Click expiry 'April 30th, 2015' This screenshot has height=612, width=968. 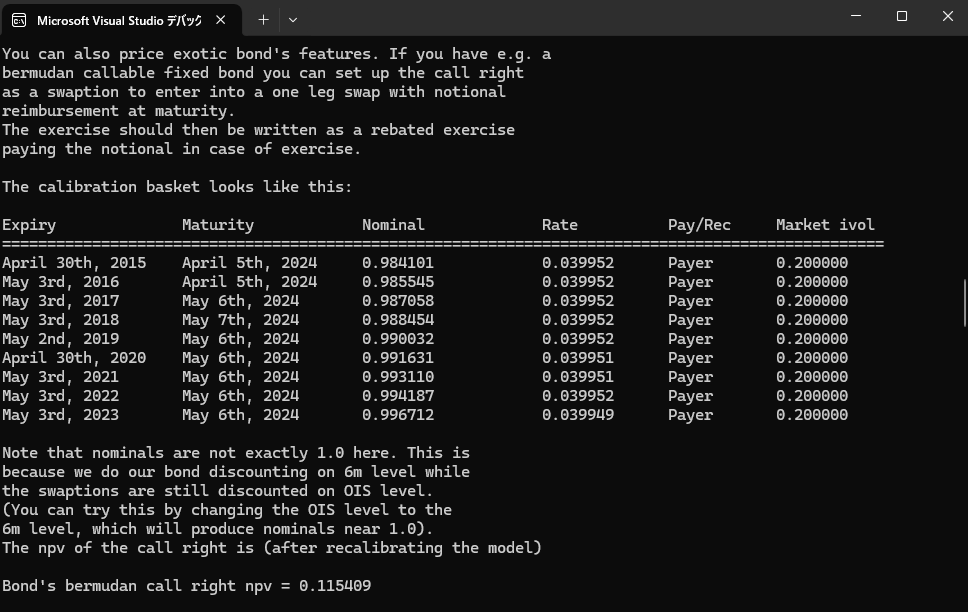[74, 263]
